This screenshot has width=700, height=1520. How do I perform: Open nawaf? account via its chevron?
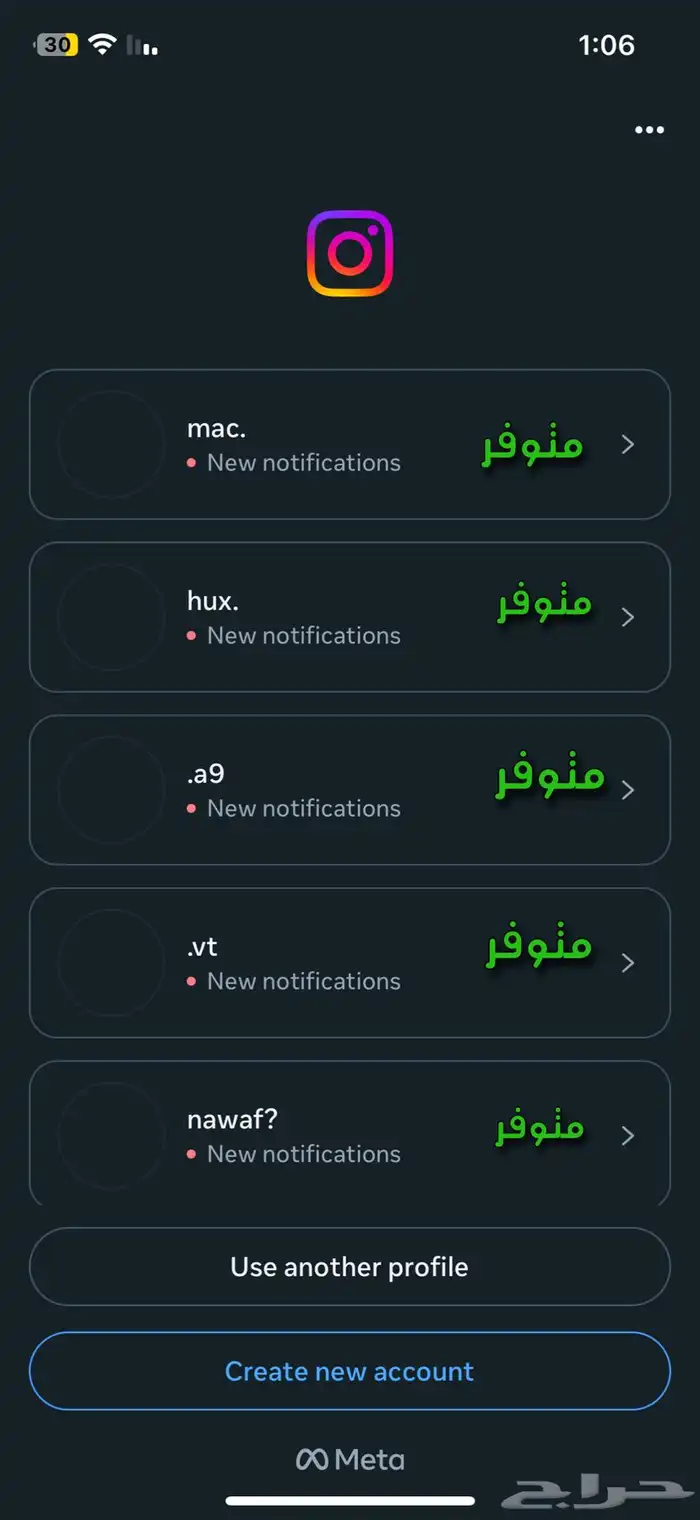[x=628, y=1135]
